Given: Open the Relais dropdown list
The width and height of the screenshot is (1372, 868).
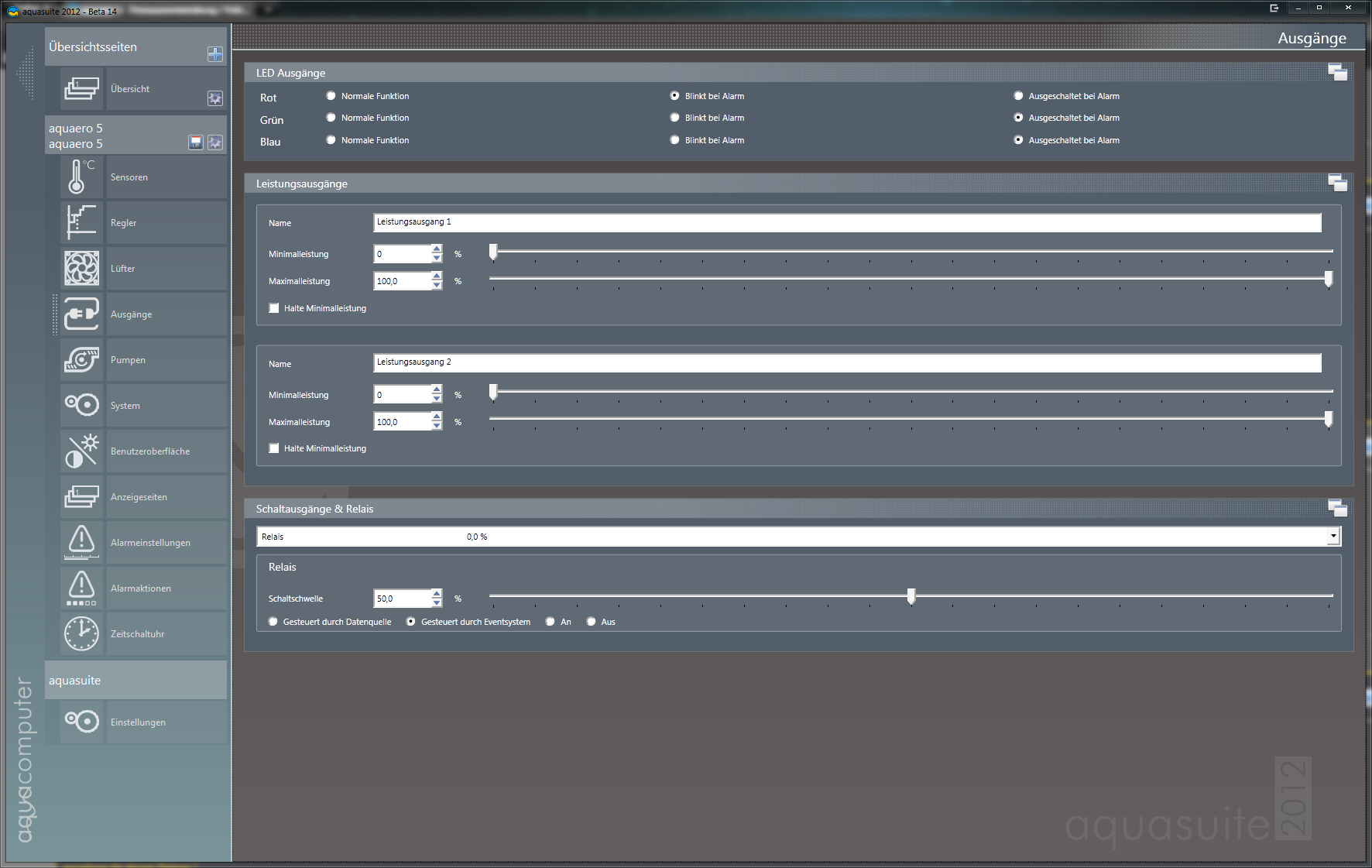Looking at the screenshot, I should pos(1333,536).
